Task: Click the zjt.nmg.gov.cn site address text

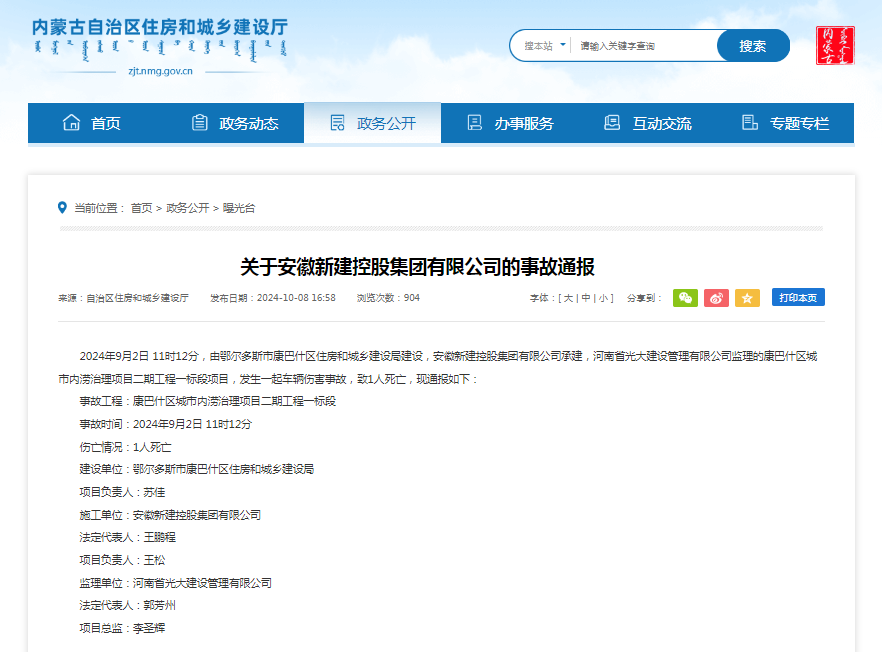Action: point(160,71)
